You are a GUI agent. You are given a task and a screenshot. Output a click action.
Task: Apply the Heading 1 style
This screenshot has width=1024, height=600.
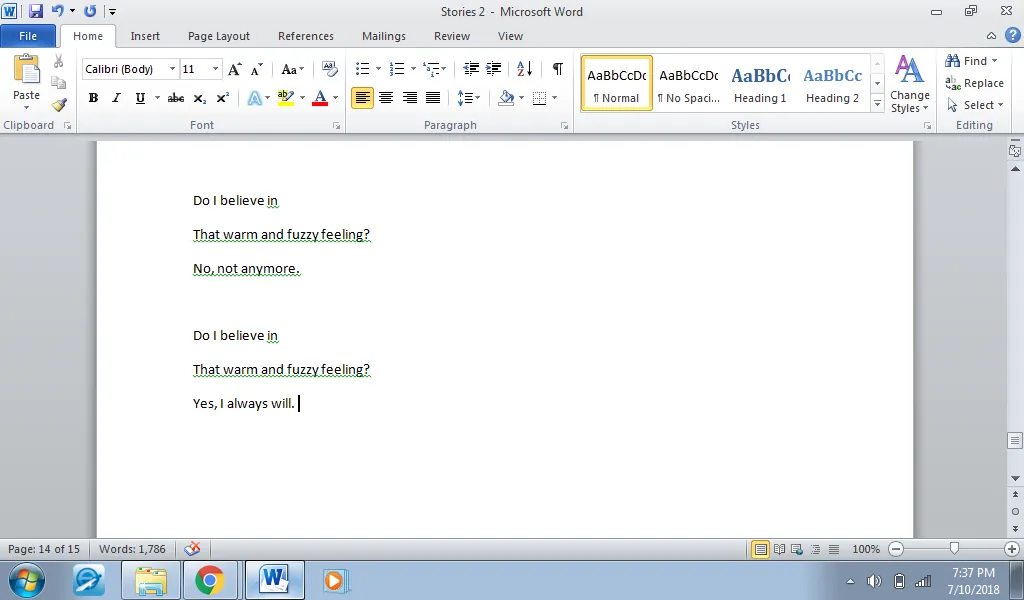(x=760, y=84)
